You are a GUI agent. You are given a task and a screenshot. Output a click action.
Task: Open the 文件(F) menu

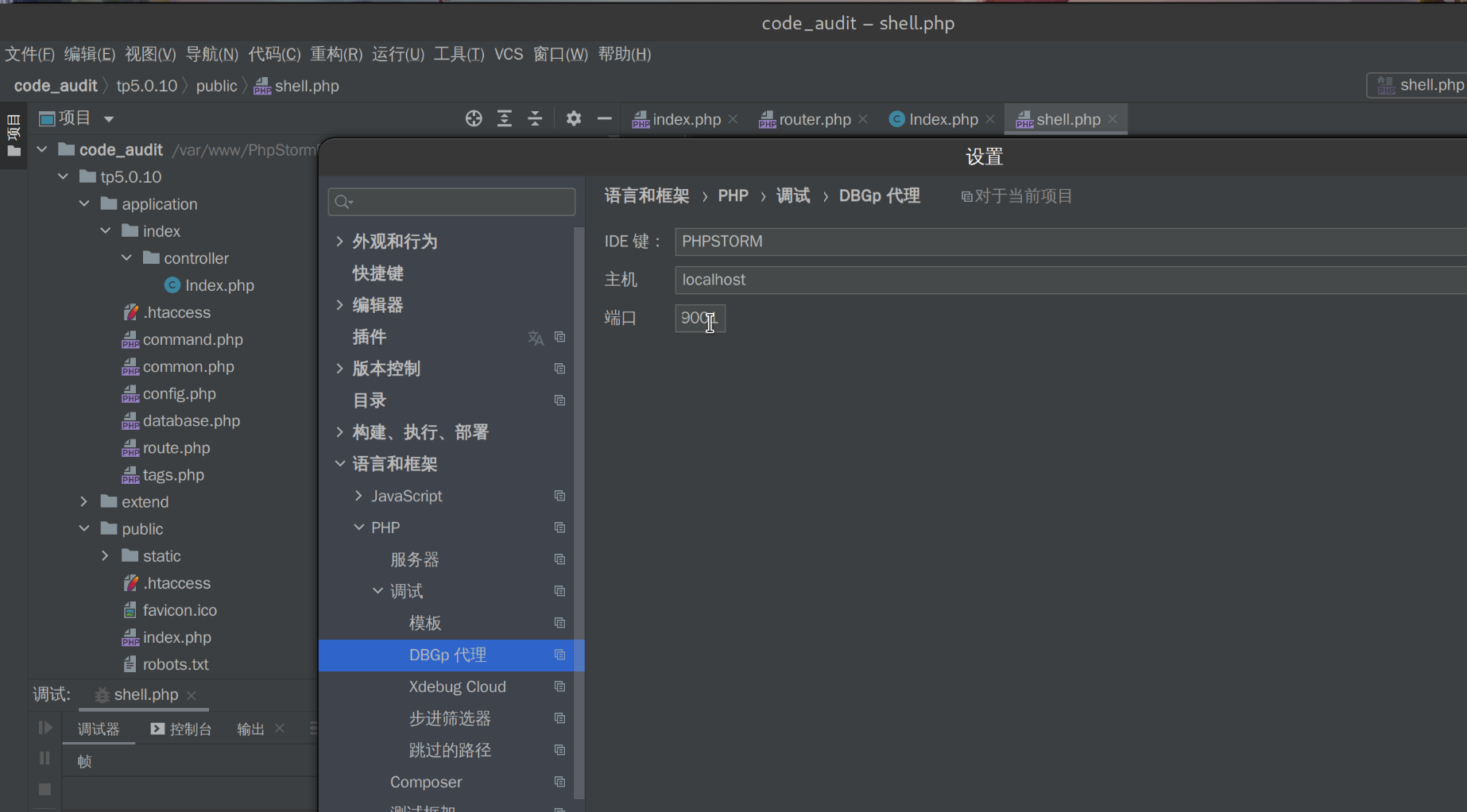coord(30,54)
